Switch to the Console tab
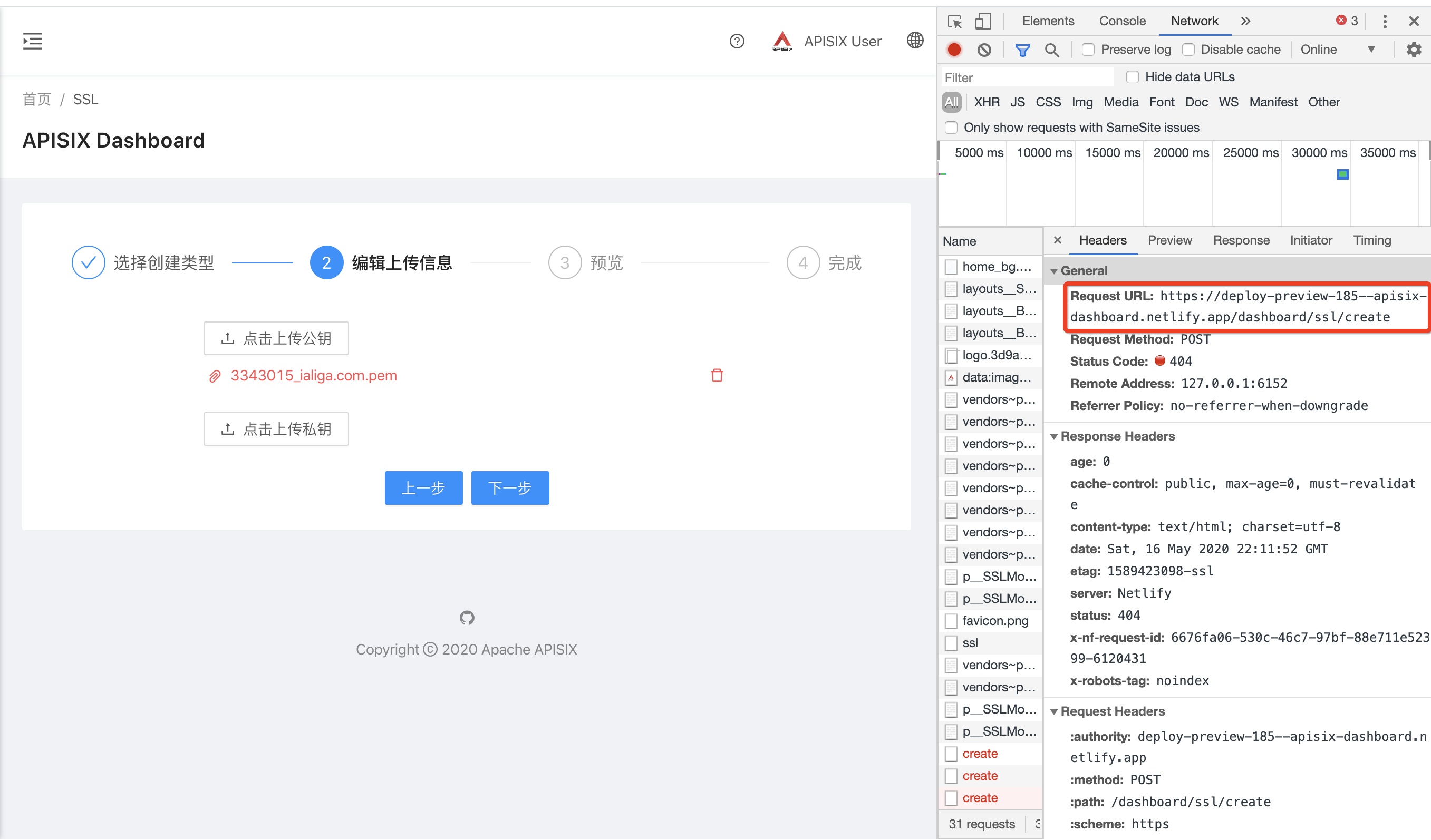The width and height of the screenshot is (1431, 840). tap(1122, 22)
